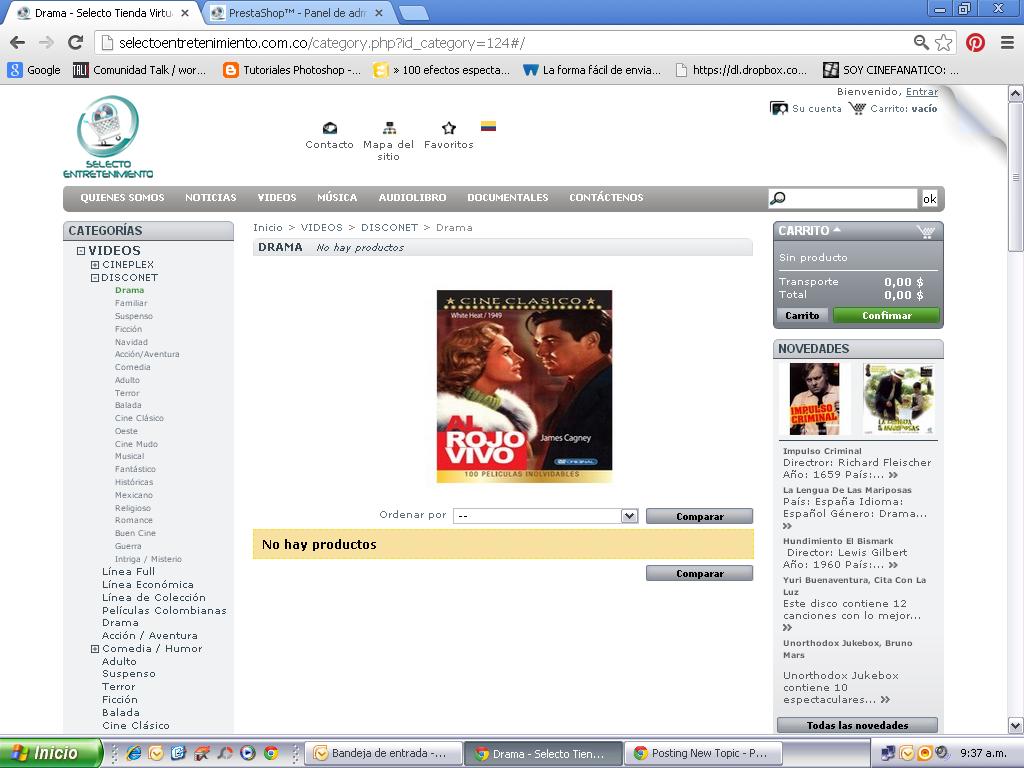Click the Carrito button in cart block
1024x768 pixels.
802,315
